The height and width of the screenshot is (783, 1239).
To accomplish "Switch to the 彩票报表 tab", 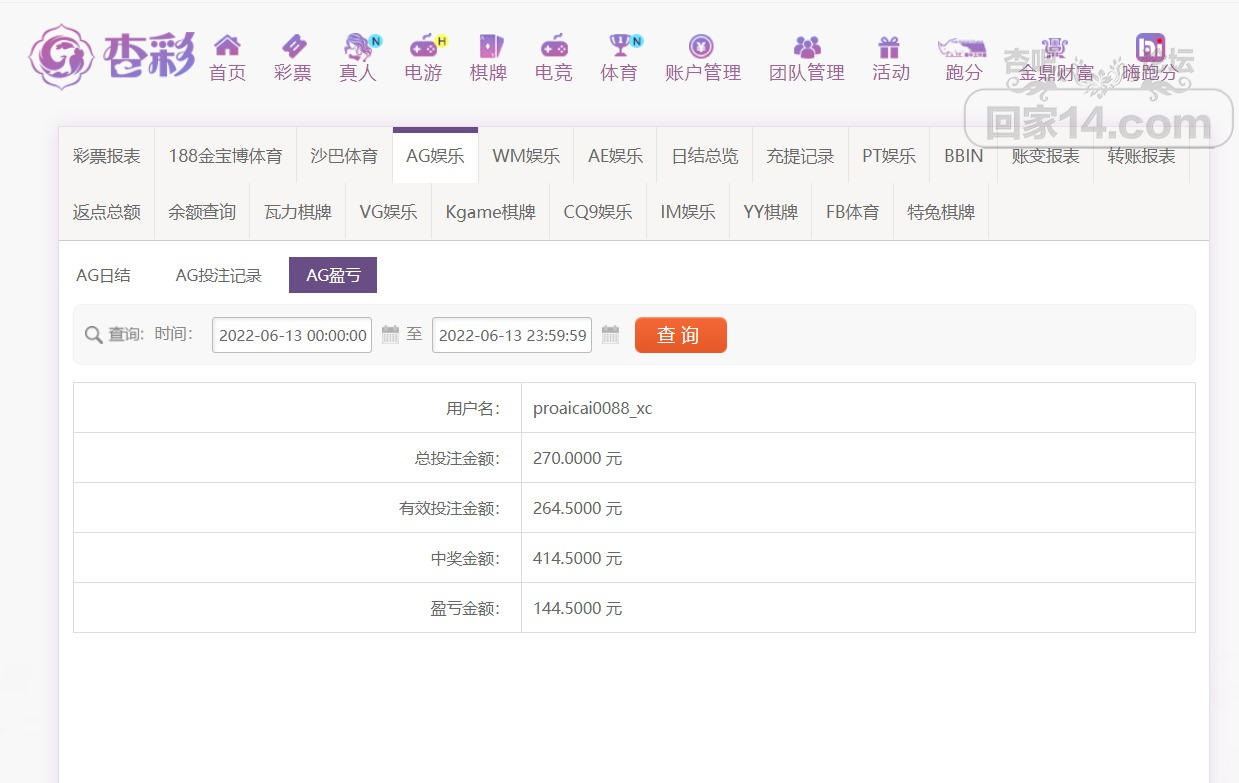I will click(107, 156).
